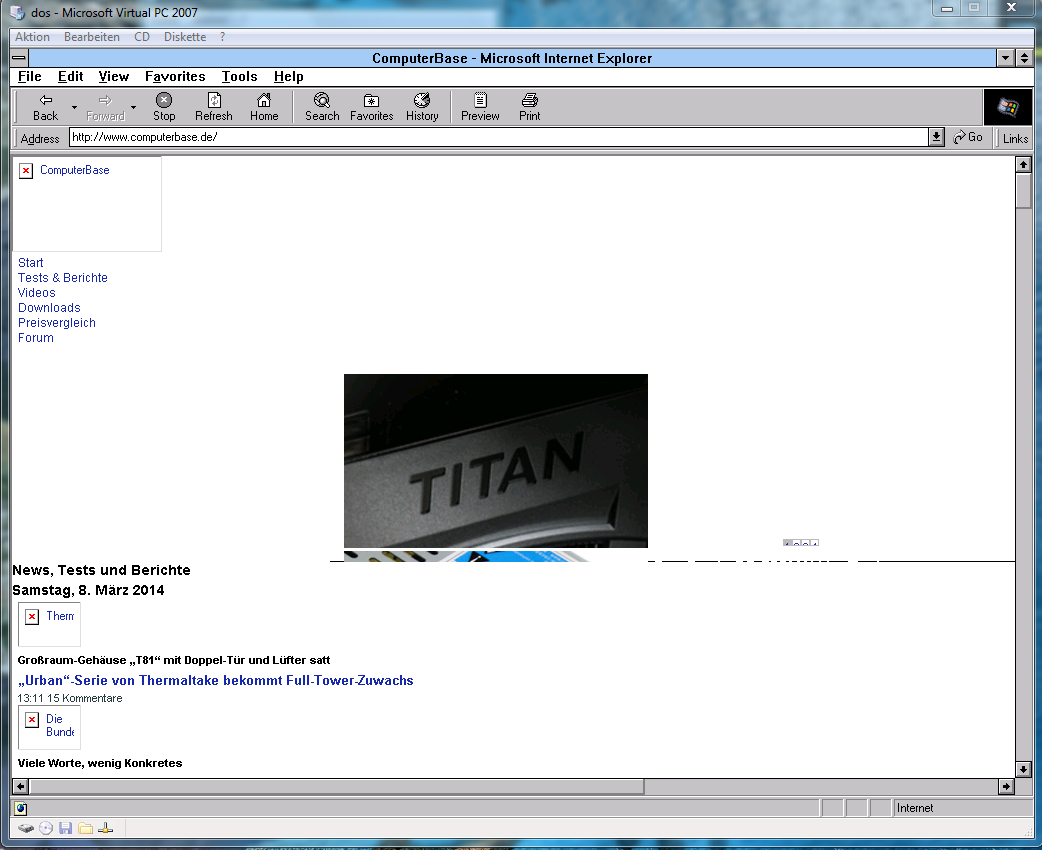Open the Back history dropdown arrow
Screen dimensions: 1042x850
click(74, 107)
